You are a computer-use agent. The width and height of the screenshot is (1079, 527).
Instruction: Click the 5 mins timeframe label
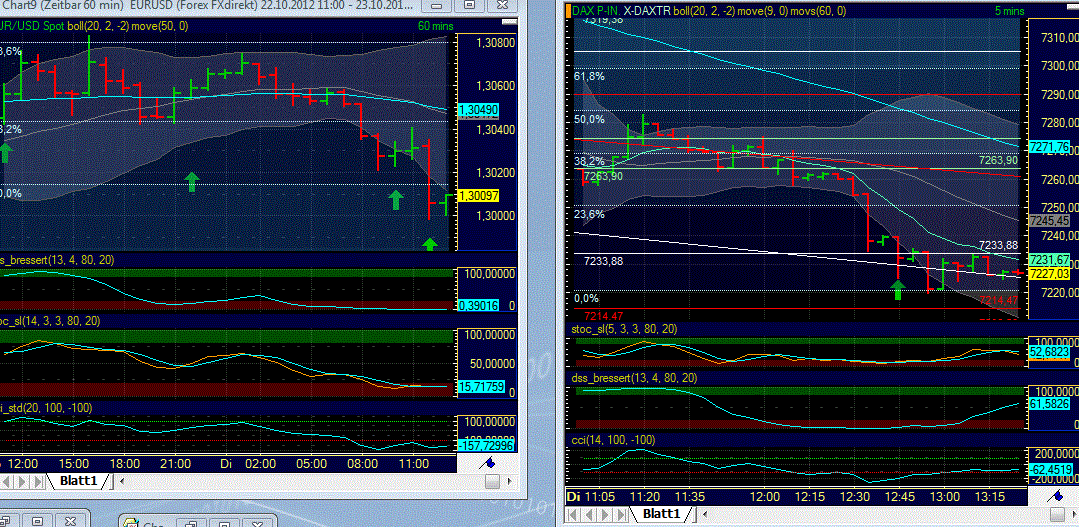(1009, 10)
